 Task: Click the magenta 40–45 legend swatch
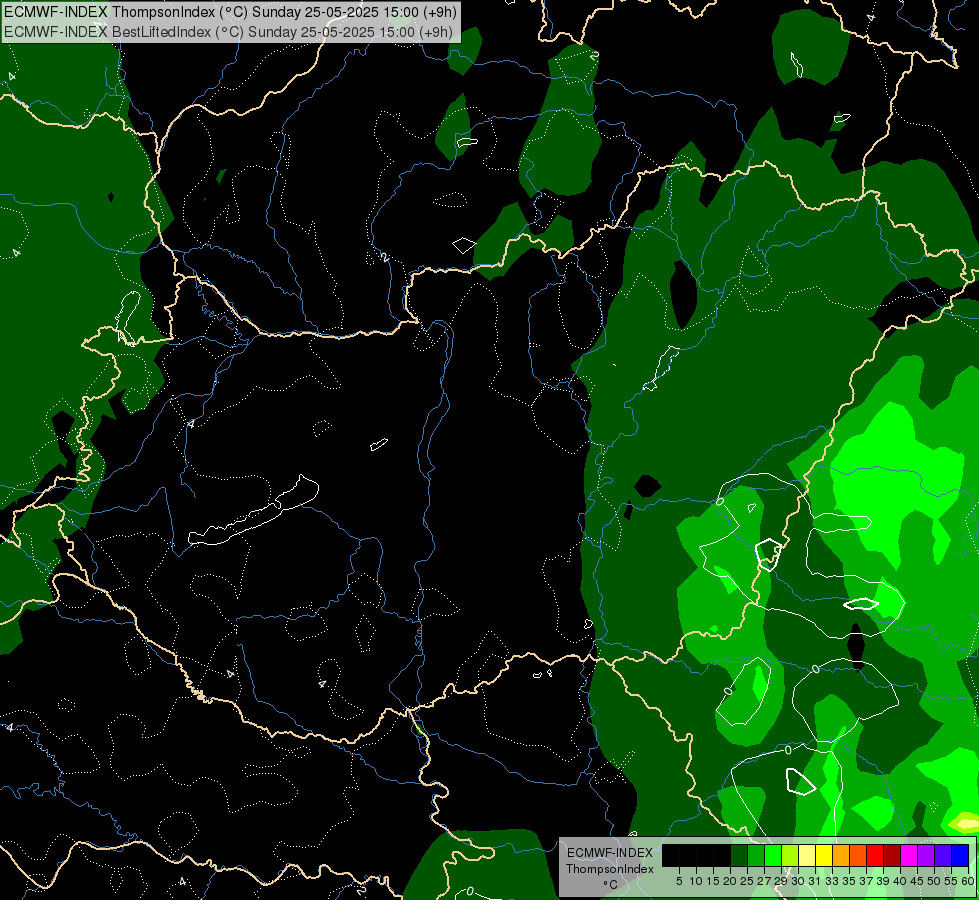tap(909, 855)
